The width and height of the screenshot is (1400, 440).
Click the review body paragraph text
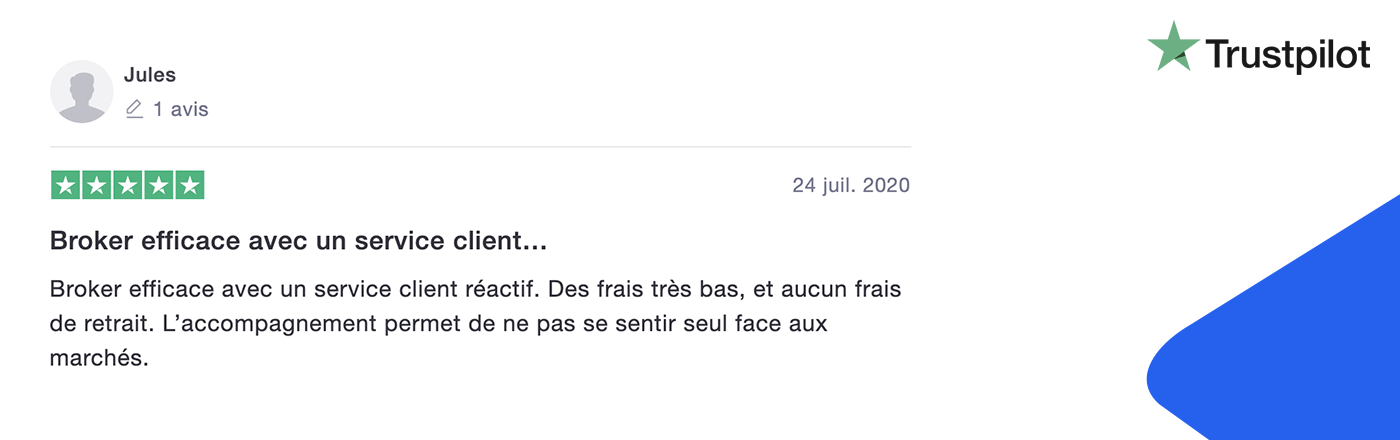(475, 324)
